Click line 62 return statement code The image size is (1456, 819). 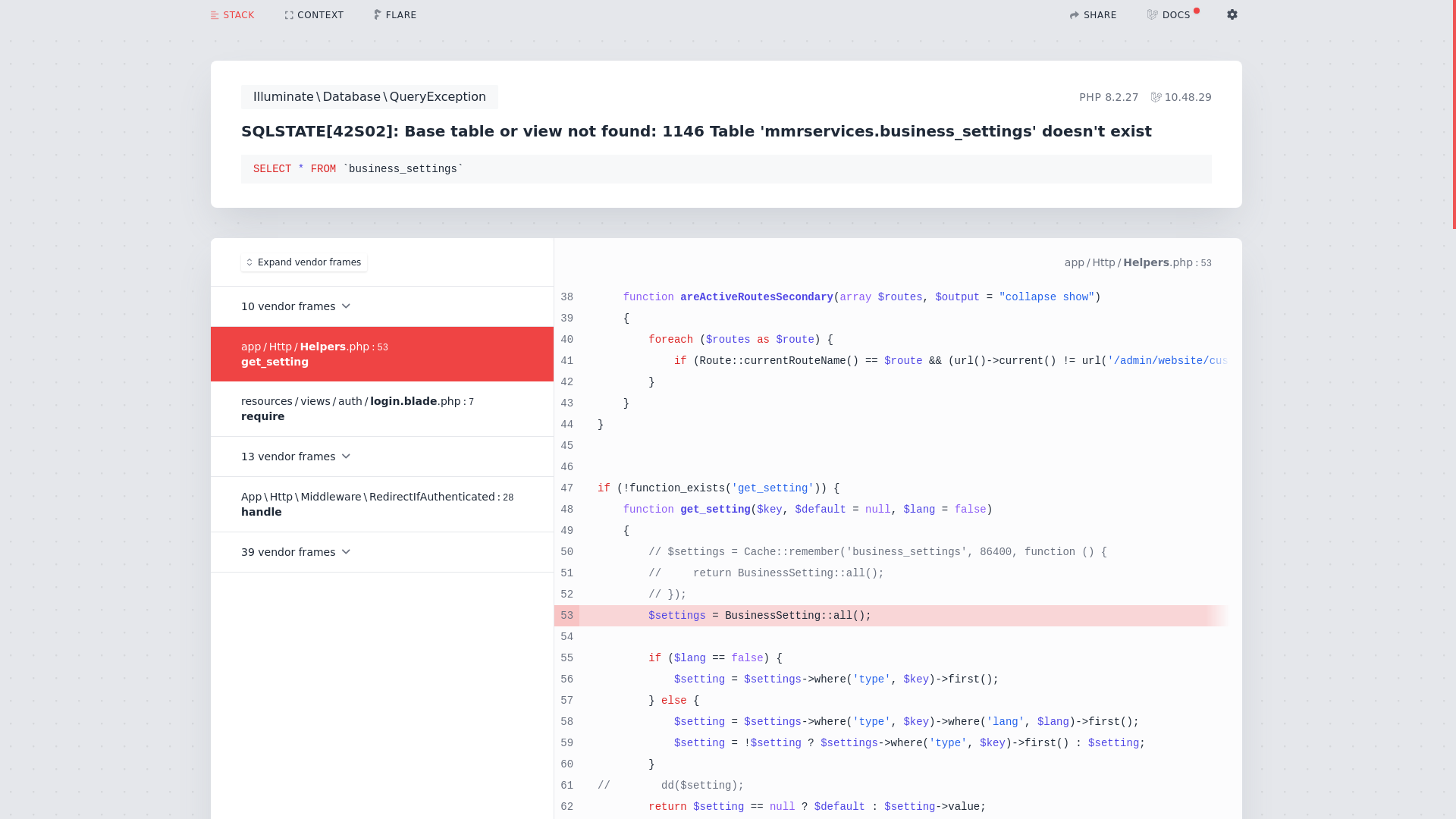click(817, 807)
